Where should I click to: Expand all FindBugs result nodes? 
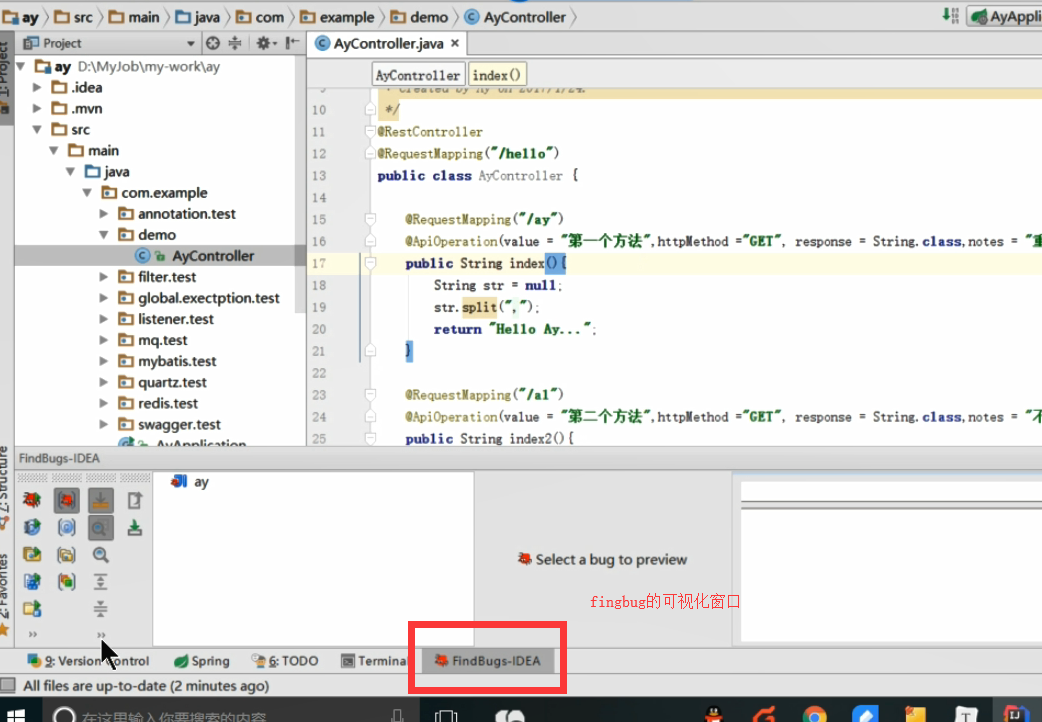[x=101, y=582]
